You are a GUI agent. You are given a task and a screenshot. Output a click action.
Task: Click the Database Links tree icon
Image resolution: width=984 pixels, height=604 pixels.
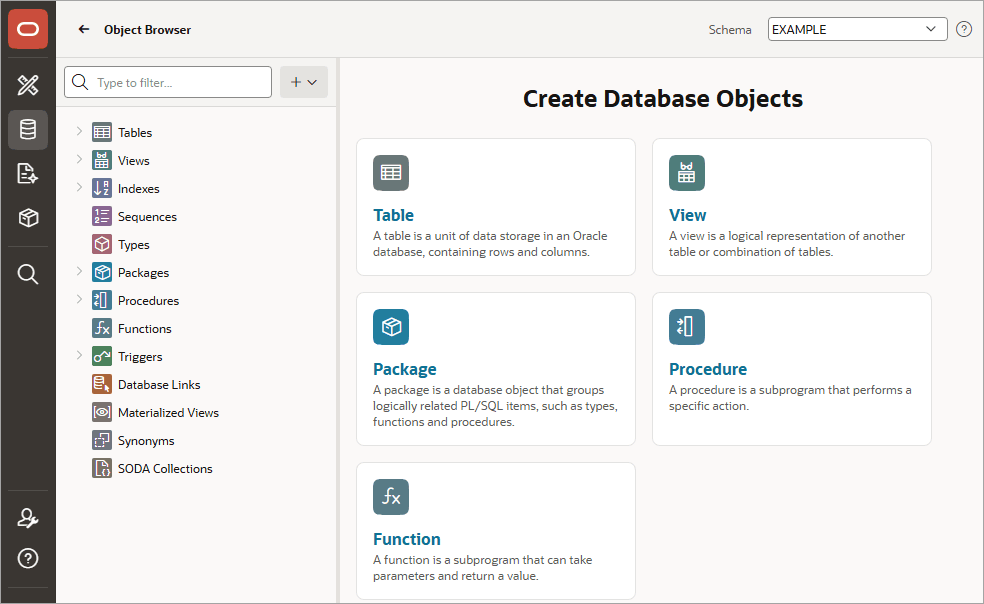[102, 384]
